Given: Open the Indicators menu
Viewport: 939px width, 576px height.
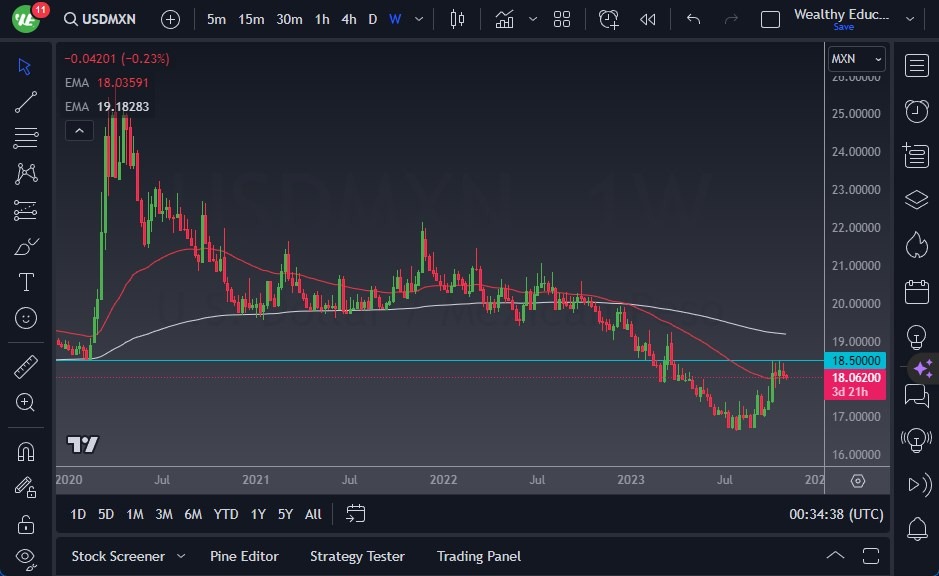Looking at the screenshot, I should coord(504,18).
